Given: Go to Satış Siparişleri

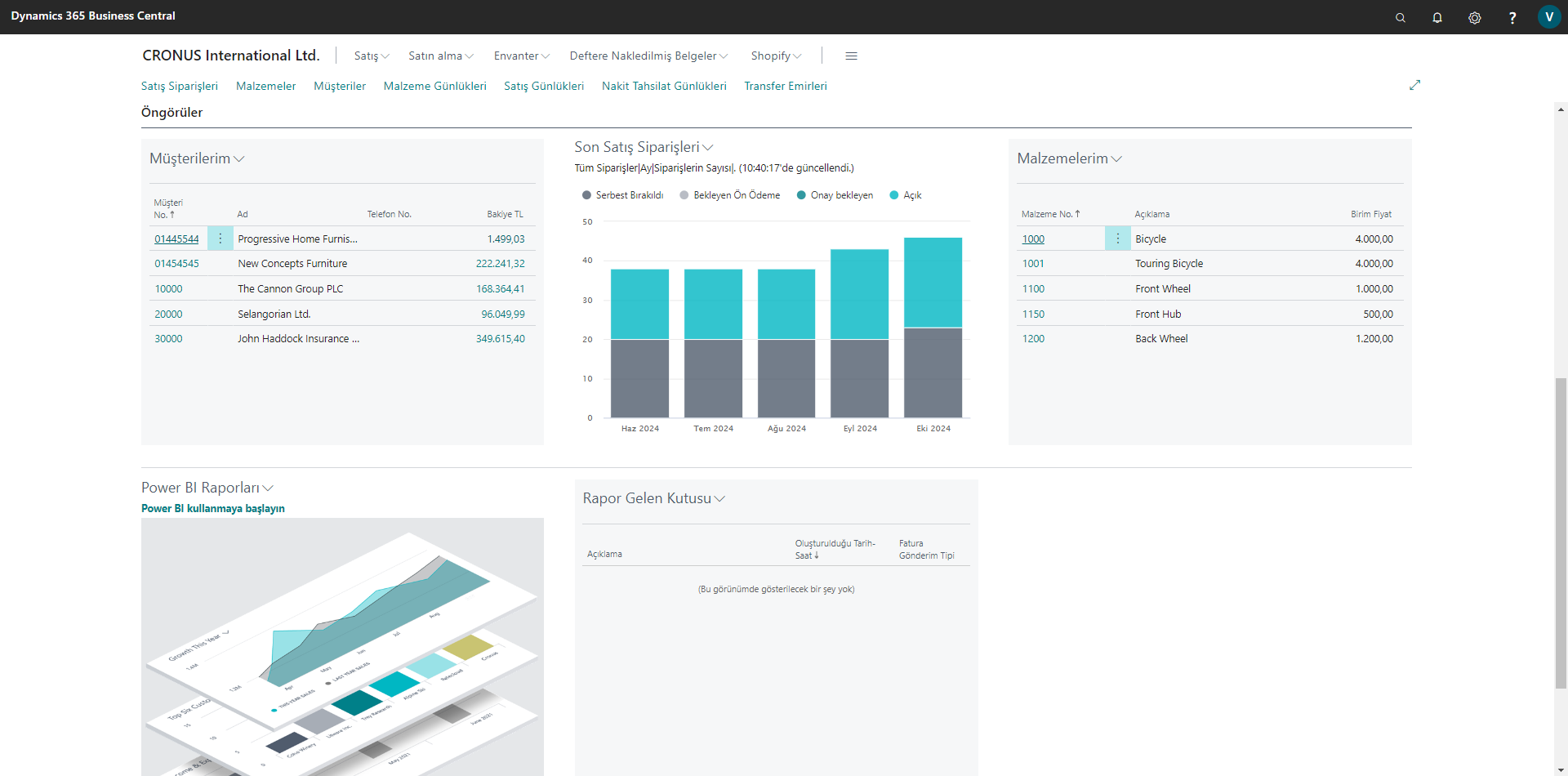Looking at the screenshot, I should pyautogui.click(x=180, y=86).
